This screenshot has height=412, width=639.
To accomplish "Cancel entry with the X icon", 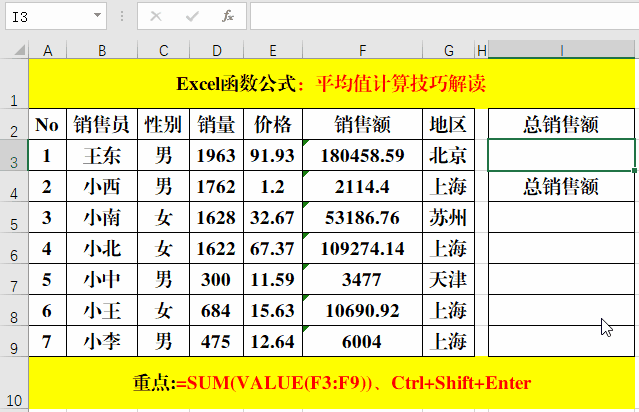I will (x=156, y=16).
